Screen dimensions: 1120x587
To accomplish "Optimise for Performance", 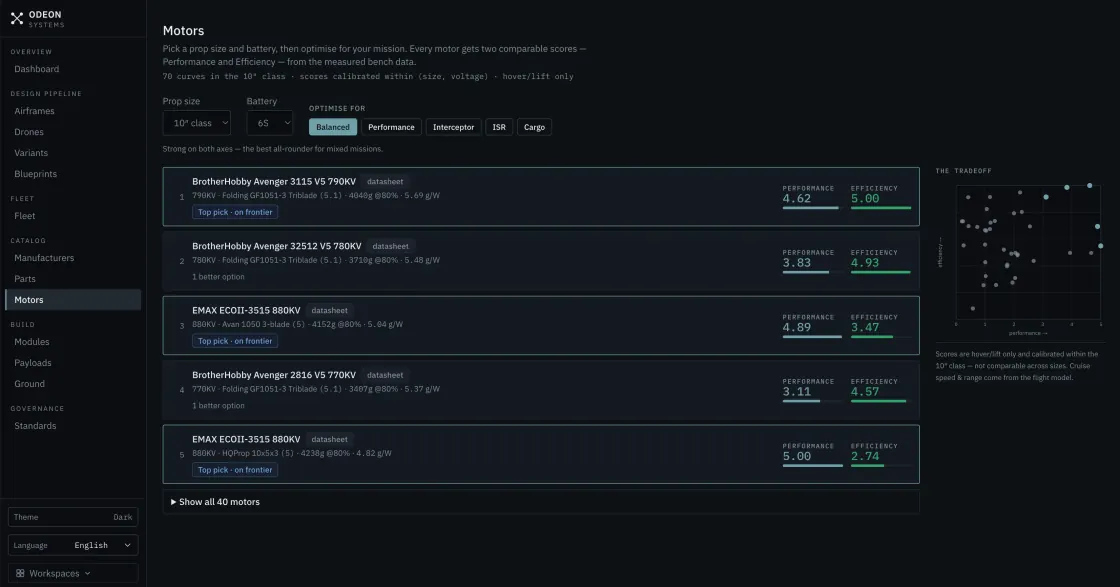I will (x=391, y=127).
